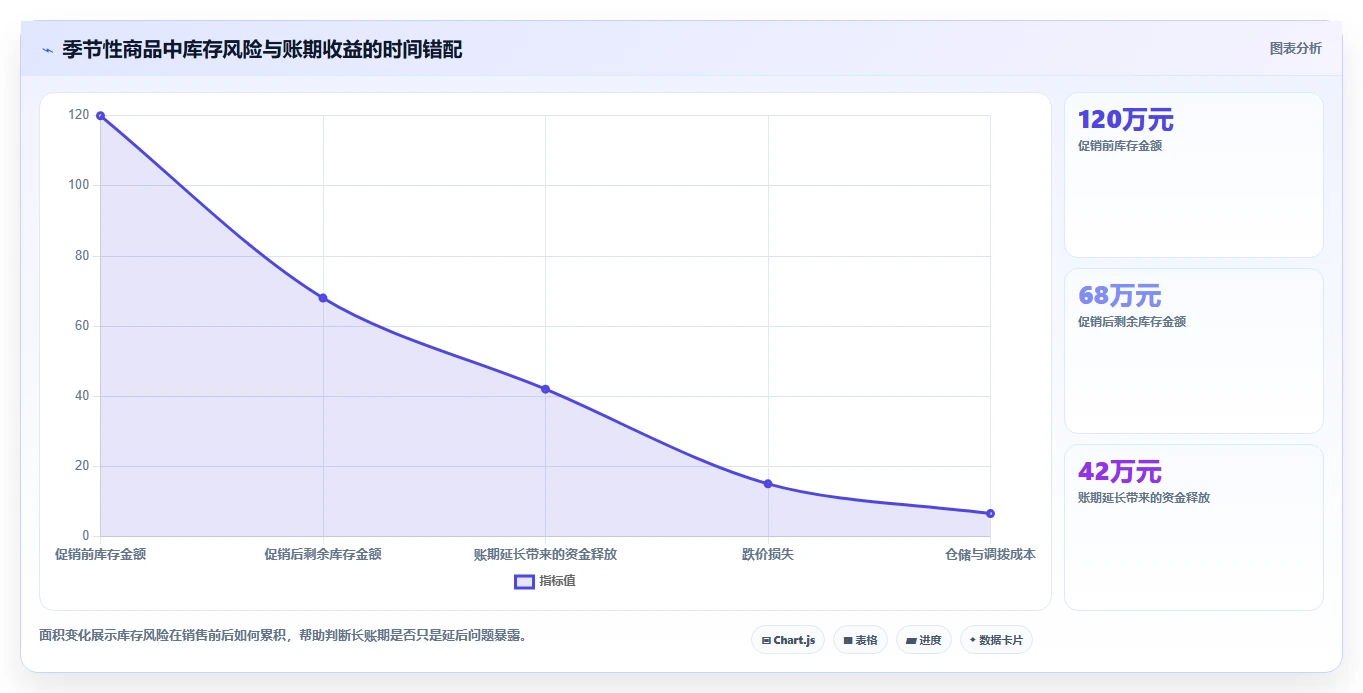Click the data point for 促销后剩余库存金额
Image resolution: width=1363 pixels, height=693 pixels.
pos(323,298)
